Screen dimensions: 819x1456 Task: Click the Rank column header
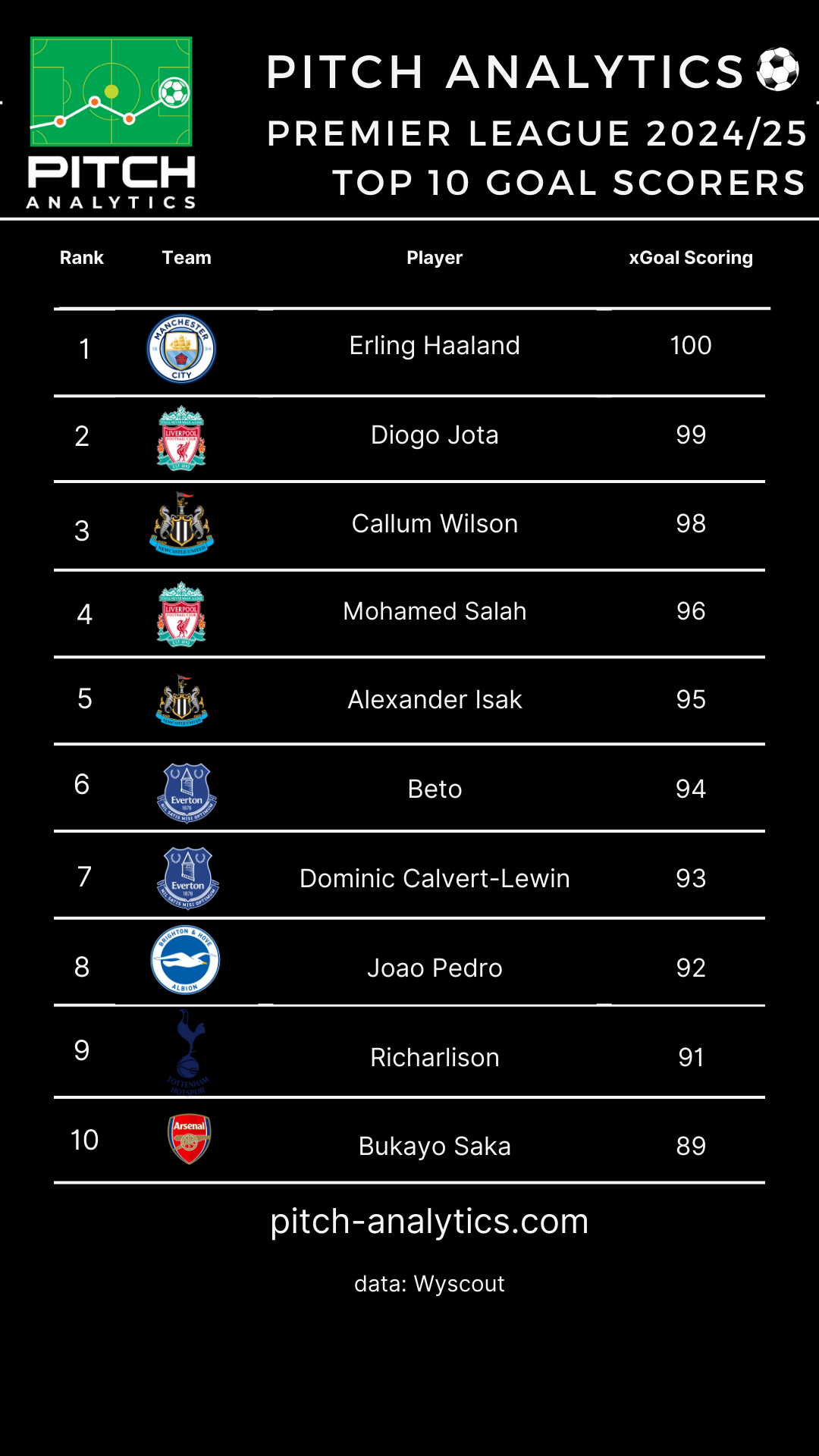[x=82, y=258]
